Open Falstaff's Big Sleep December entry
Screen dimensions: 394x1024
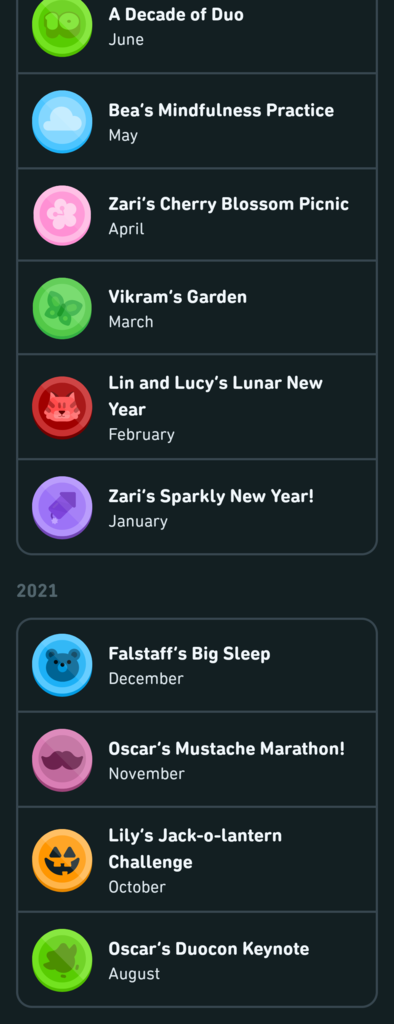pyautogui.click(x=197, y=665)
